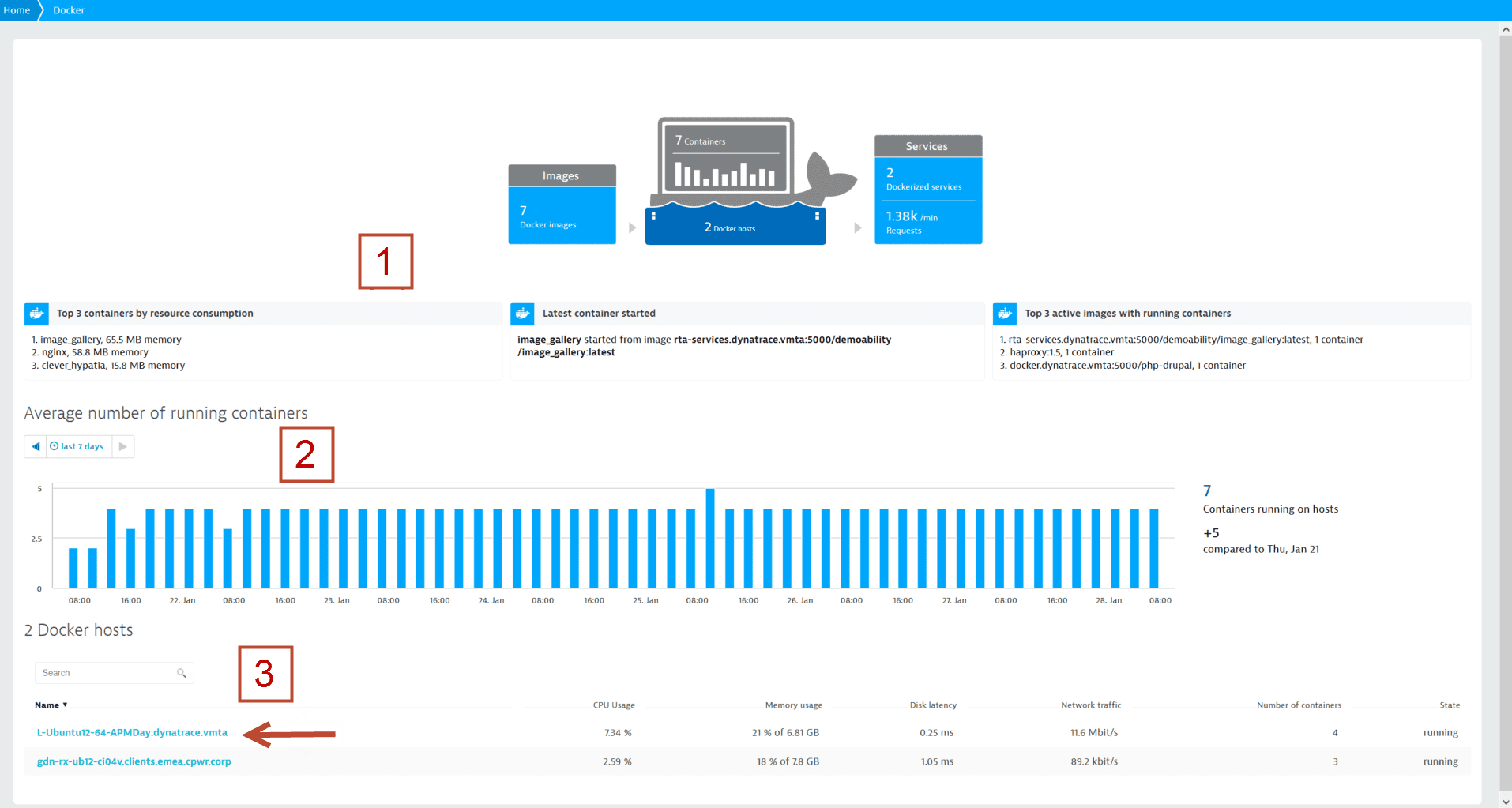This screenshot has height=808, width=1512.
Task: Click the 1.38k /min Requests value
Action: tap(912, 222)
